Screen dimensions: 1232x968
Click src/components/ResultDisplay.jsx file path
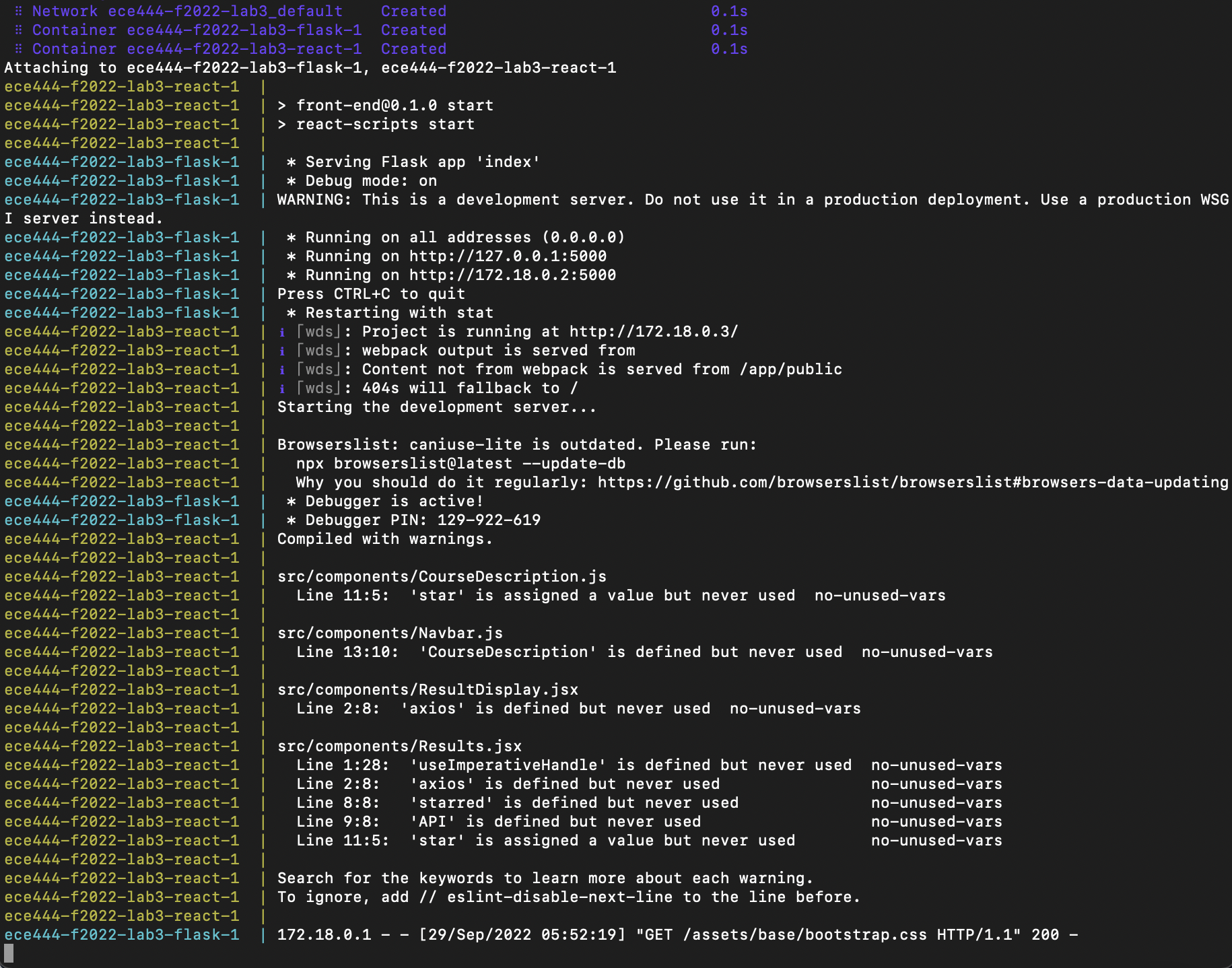(x=427, y=690)
